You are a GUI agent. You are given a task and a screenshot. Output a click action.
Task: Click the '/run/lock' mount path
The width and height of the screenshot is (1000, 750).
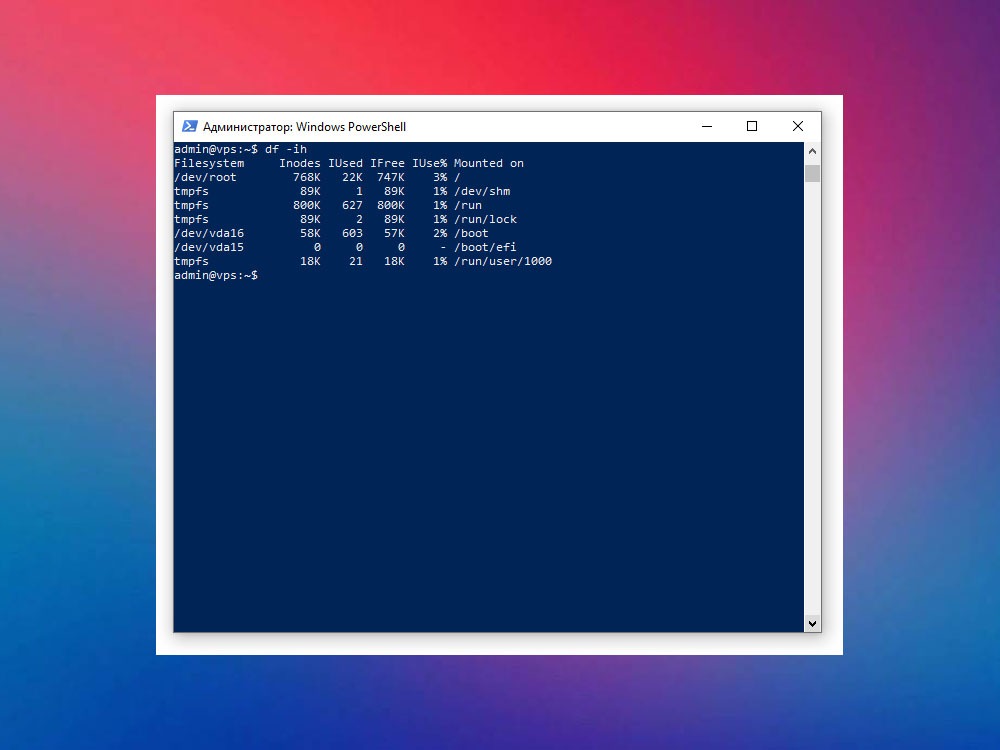click(x=485, y=219)
